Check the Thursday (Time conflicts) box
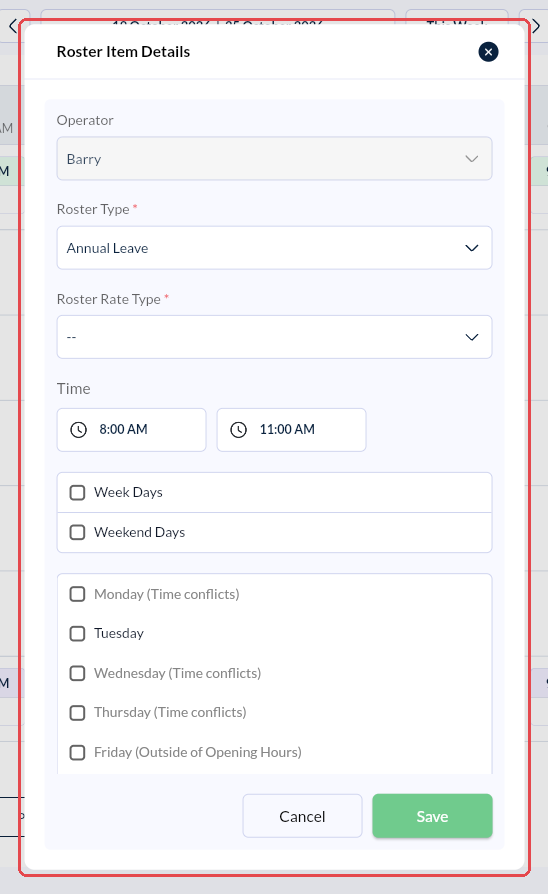The width and height of the screenshot is (548, 894). 77,713
